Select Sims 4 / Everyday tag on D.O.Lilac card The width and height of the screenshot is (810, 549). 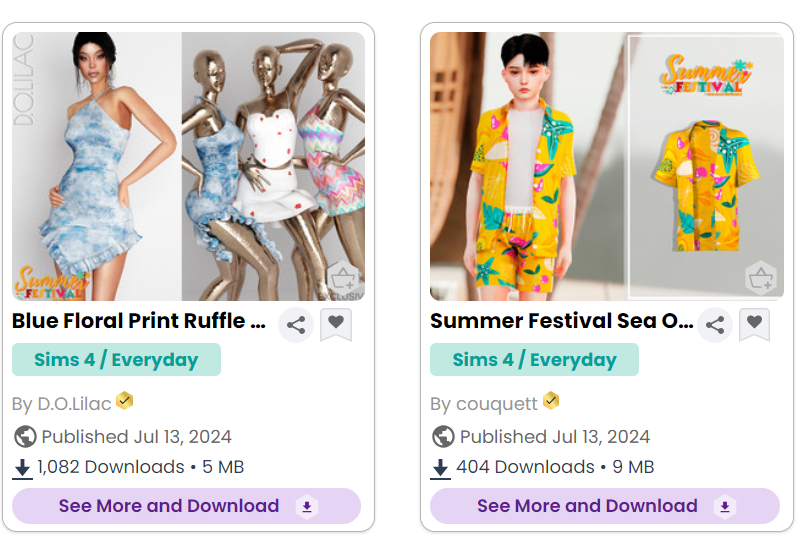pyautogui.click(x=116, y=360)
